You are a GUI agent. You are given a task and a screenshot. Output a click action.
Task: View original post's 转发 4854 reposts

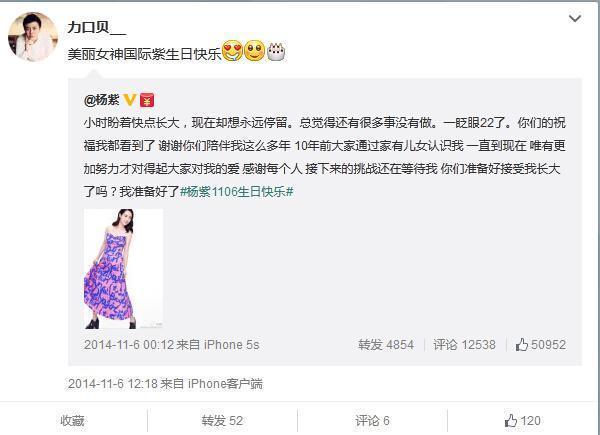[386, 345]
